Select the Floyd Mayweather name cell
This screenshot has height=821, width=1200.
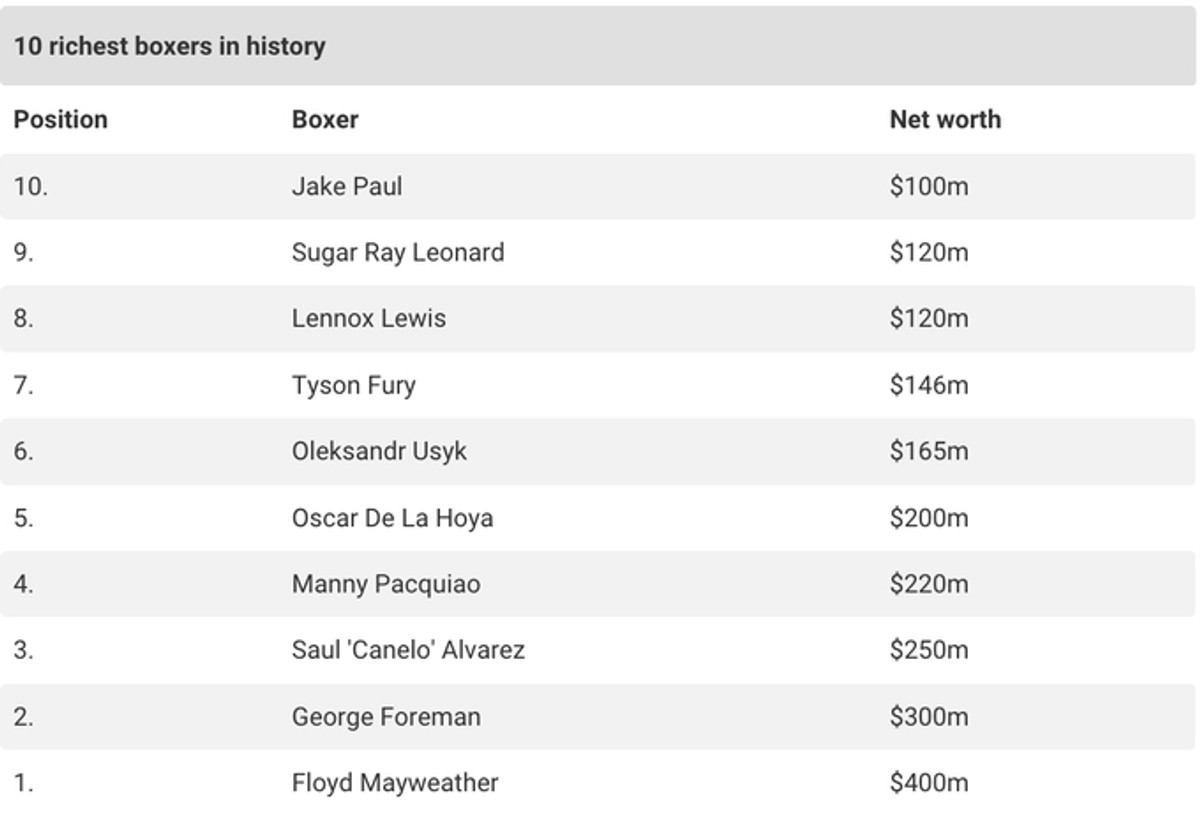pos(395,784)
